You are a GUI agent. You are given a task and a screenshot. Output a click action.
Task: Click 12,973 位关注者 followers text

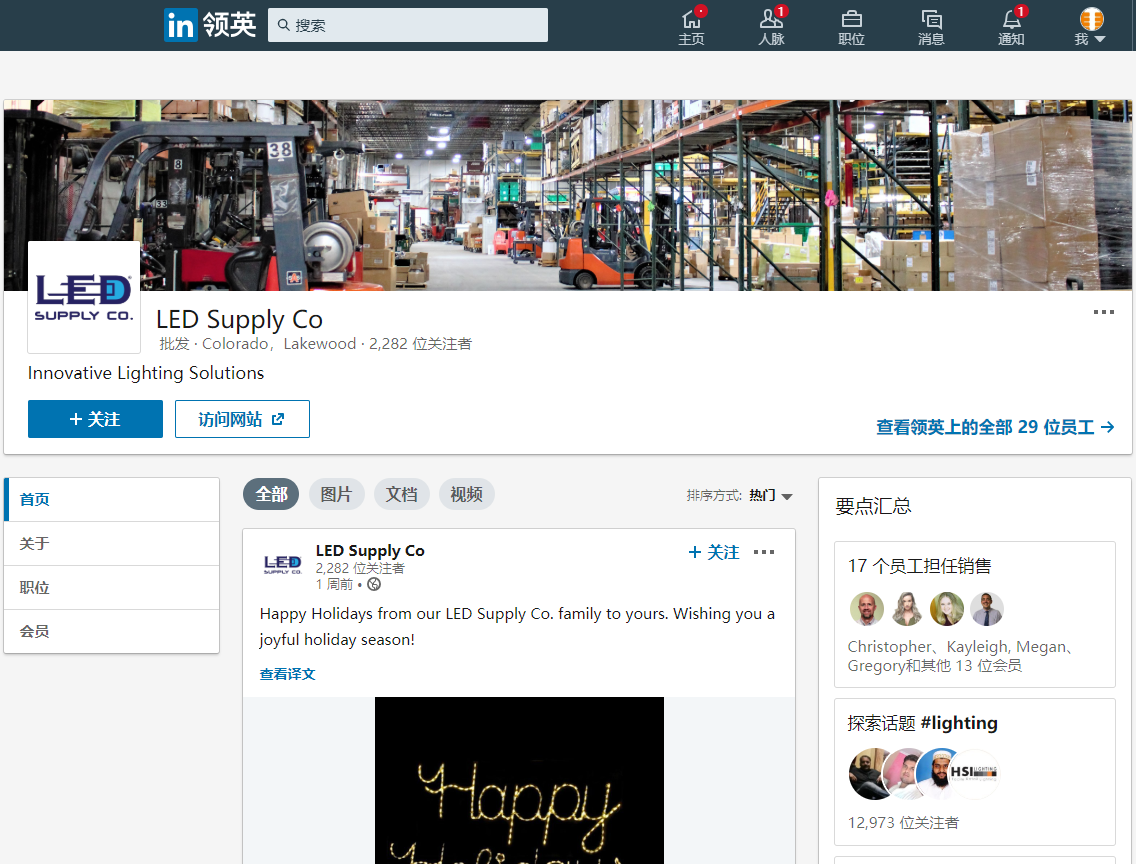click(903, 823)
